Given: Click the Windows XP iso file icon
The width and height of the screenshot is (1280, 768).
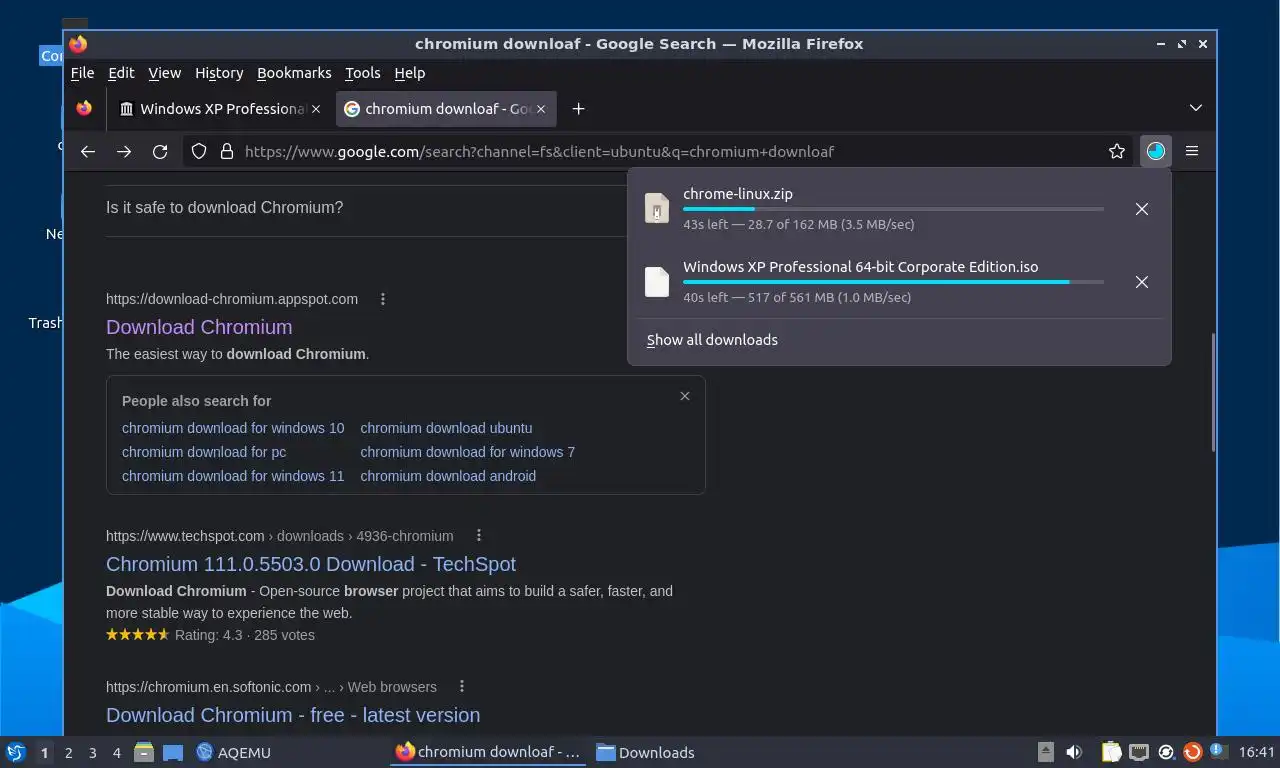Looking at the screenshot, I should point(657,281).
